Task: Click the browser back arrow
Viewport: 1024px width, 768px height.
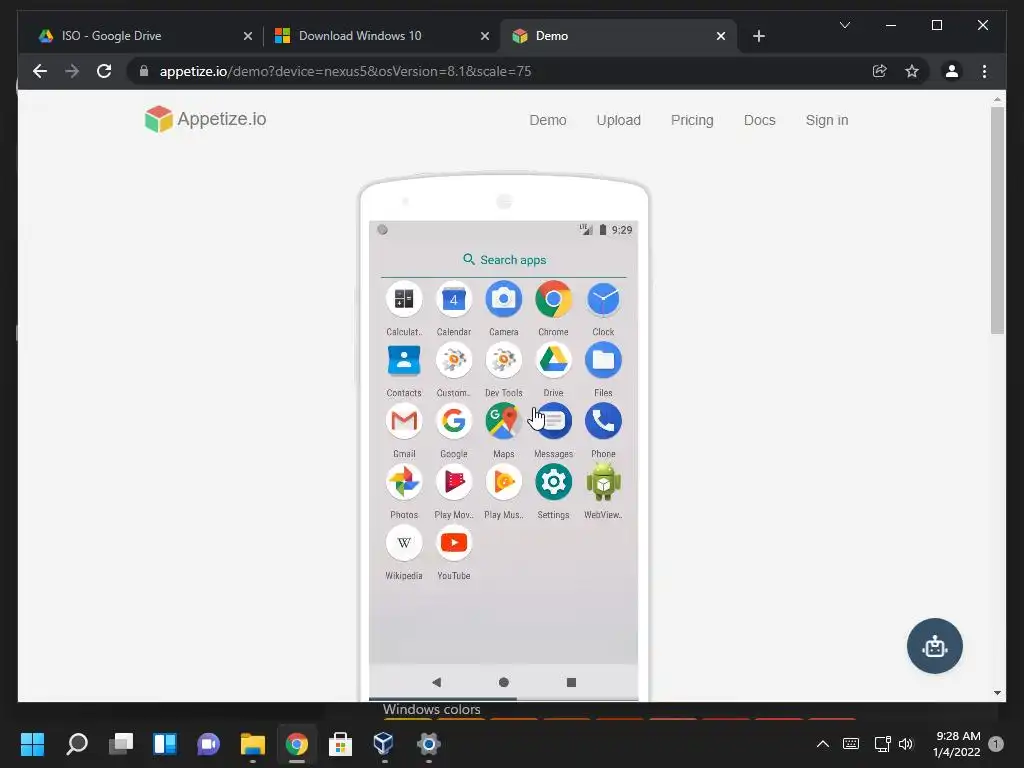Action: click(x=40, y=71)
